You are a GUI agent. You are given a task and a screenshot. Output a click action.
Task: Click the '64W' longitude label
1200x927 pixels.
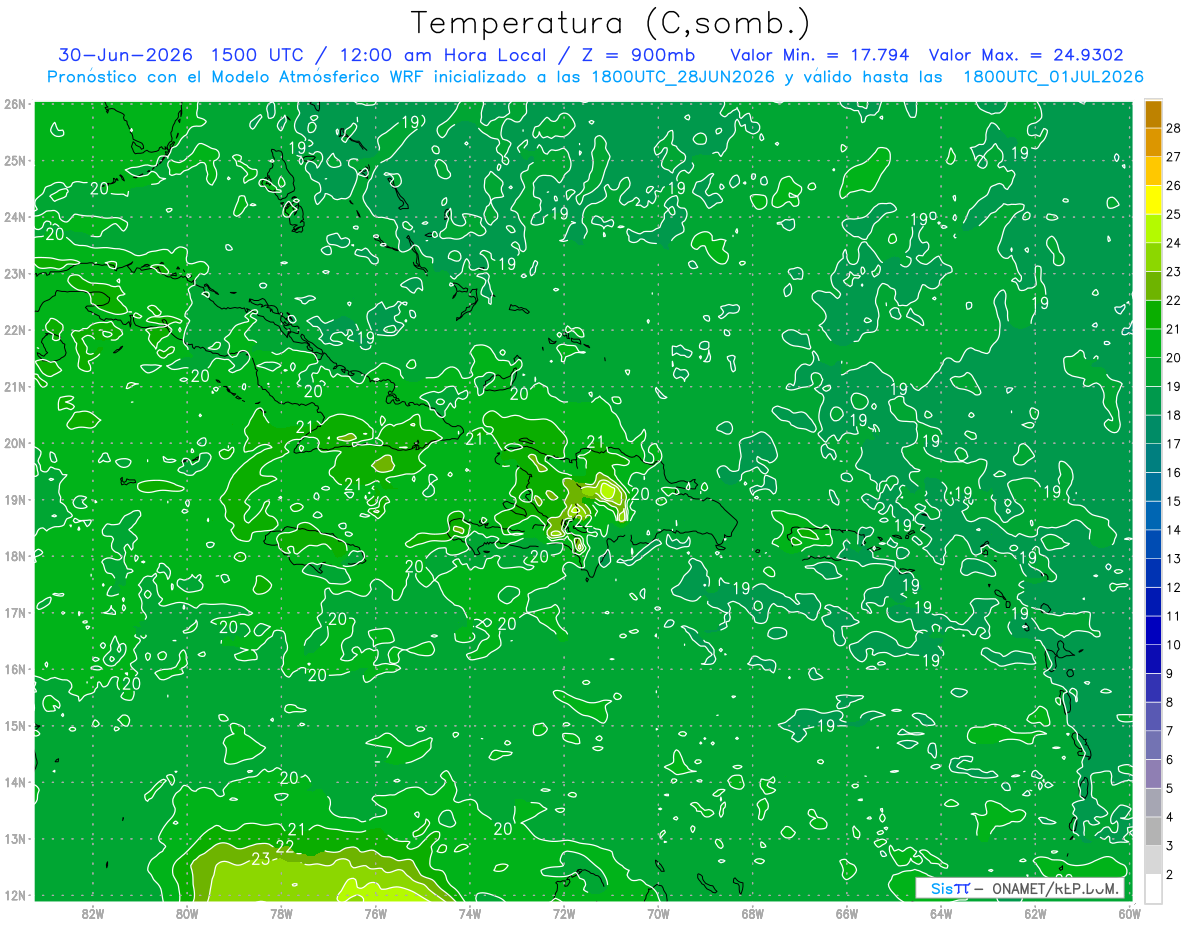[x=941, y=913]
